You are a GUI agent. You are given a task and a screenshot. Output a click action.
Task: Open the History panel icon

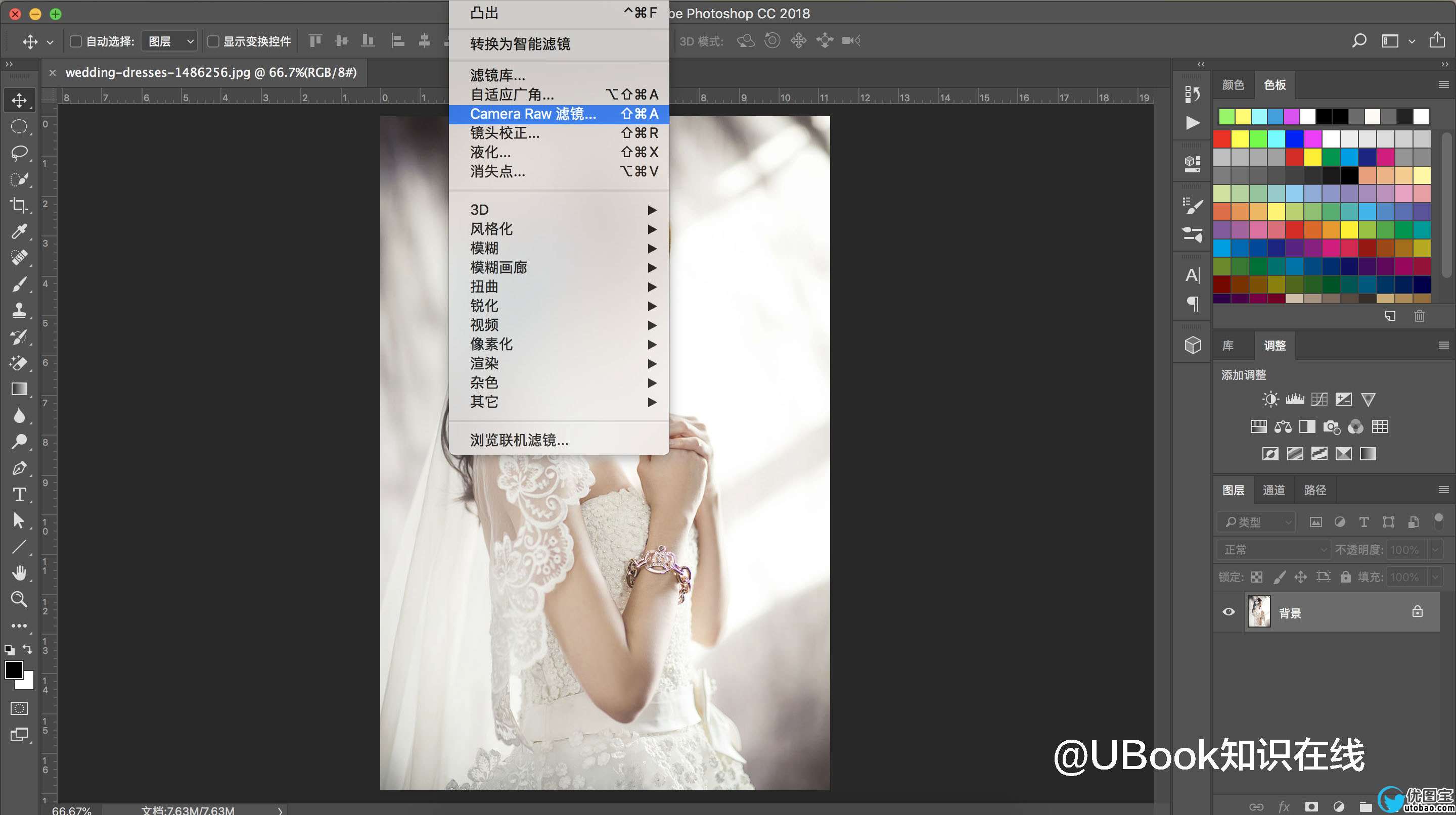tap(1193, 94)
